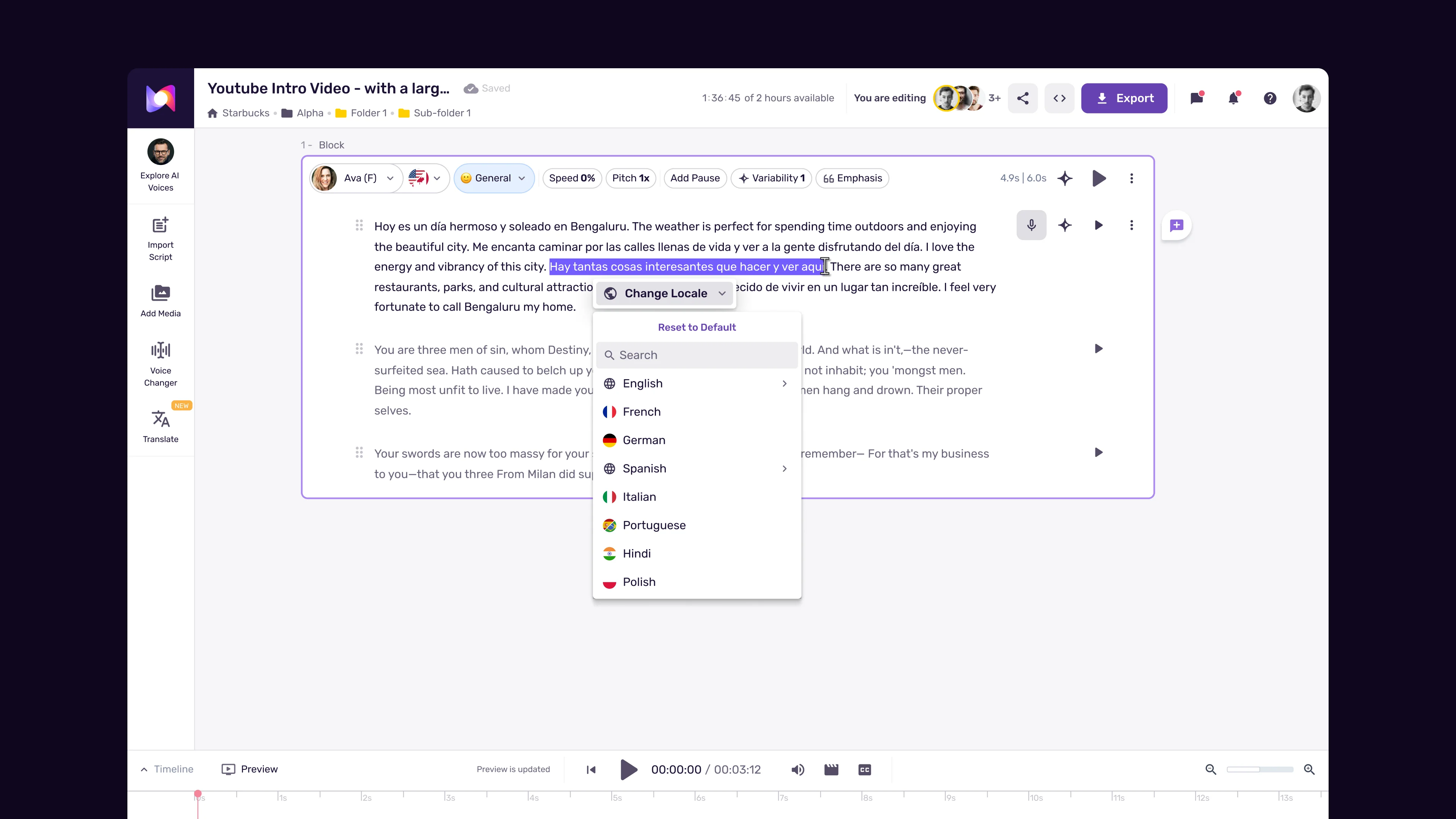1456x819 pixels.
Task: Open Alpha folder breadcrumb
Action: [303, 113]
